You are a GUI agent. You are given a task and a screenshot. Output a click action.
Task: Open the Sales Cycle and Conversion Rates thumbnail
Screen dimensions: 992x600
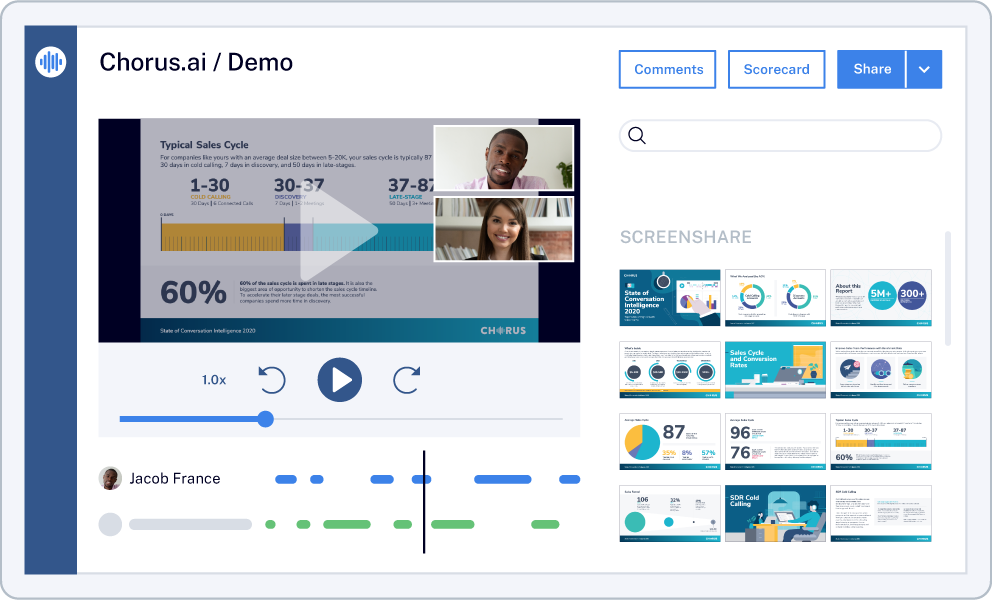(x=775, y=370)
